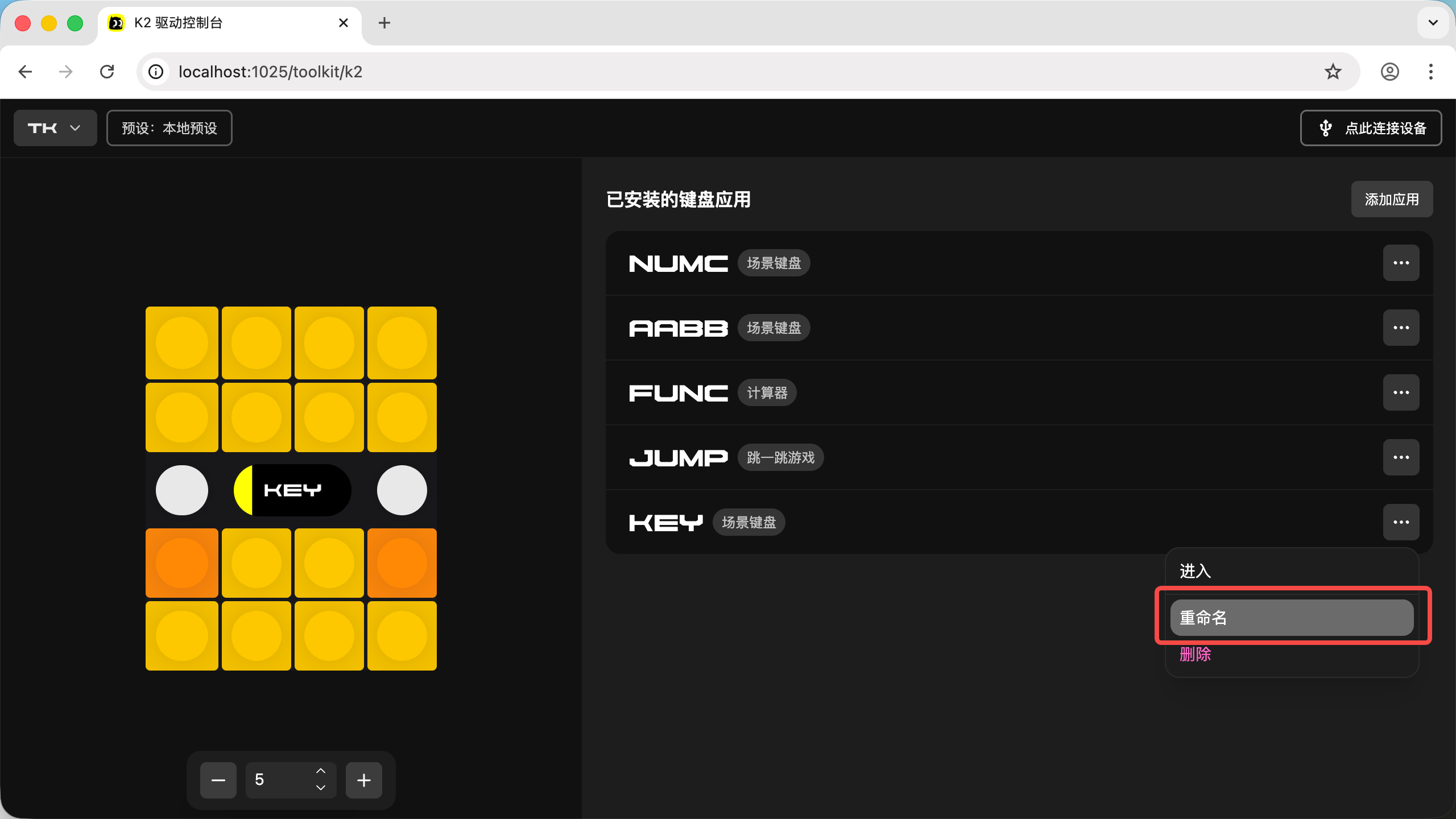The image size is (1456, 819).
Task: Reload the page
Action: [x=107, y=72]
